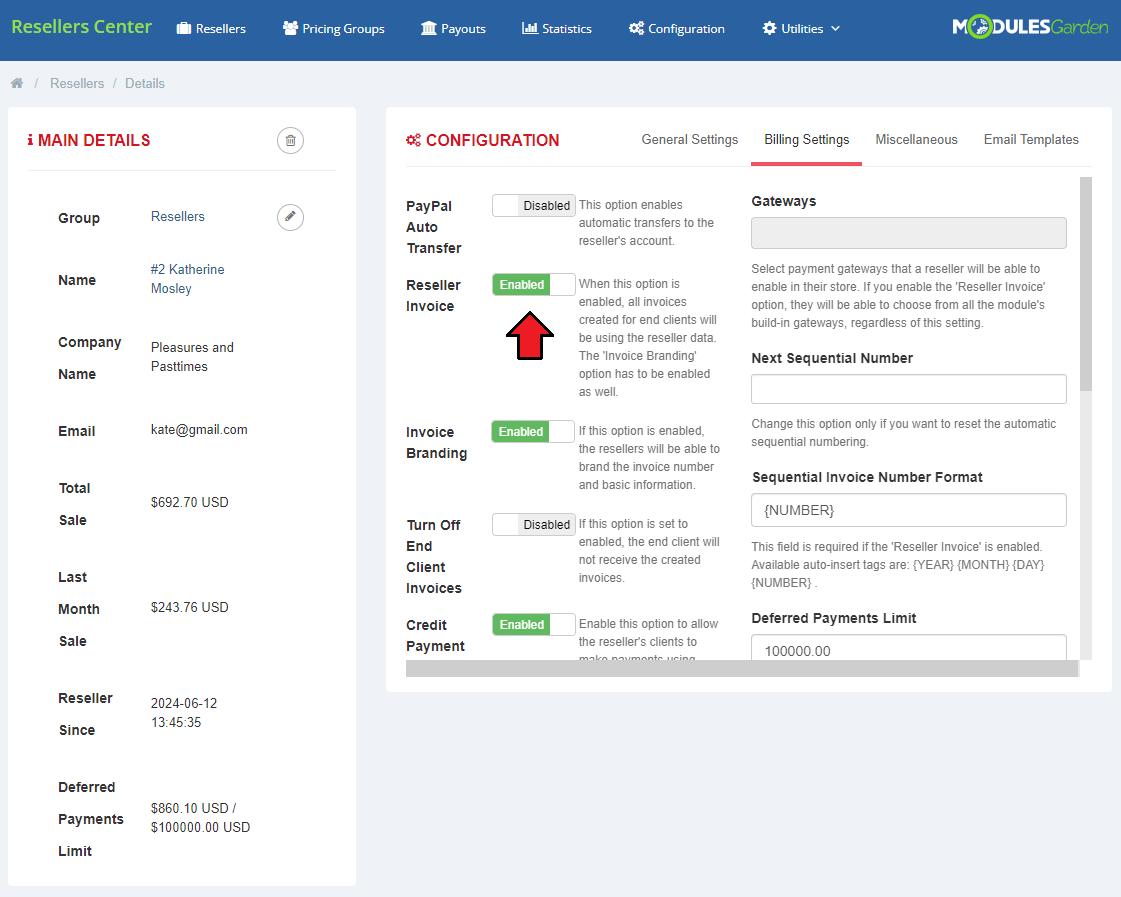Expand the Utilities dropdown chevron
Screen dimensions: 1121x897
(x=835, y=29)
